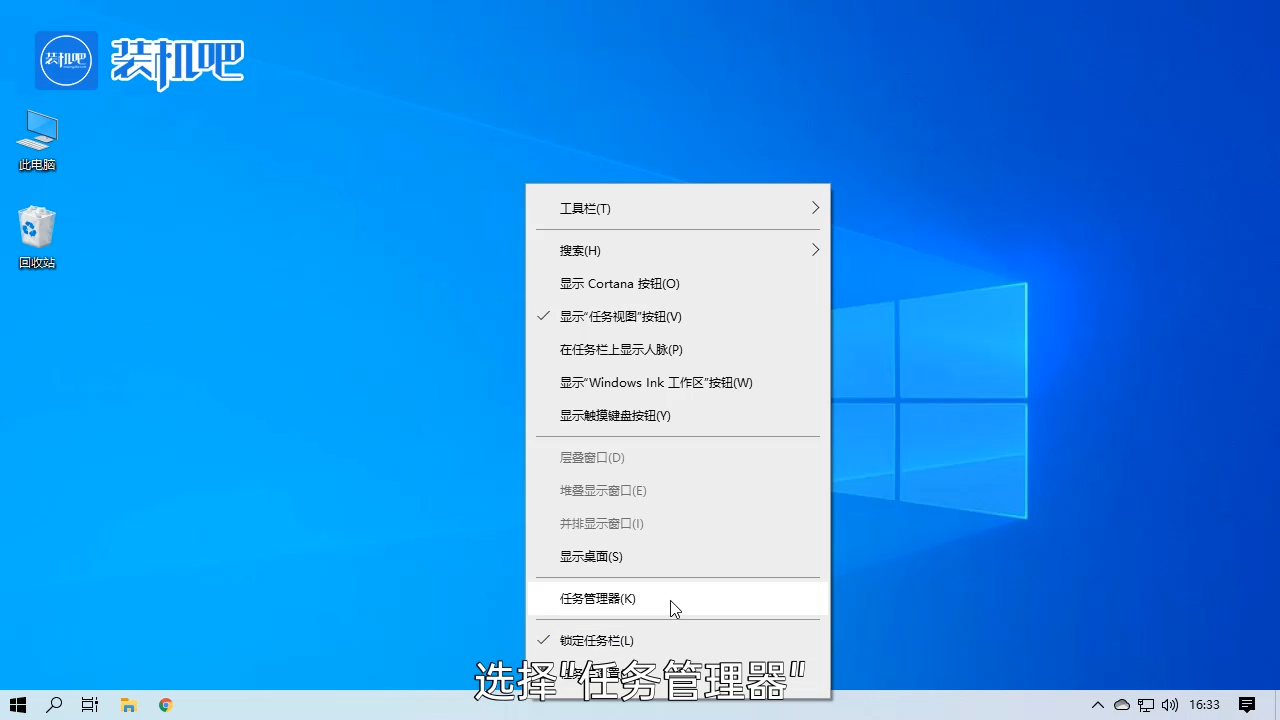Image resolution: width=1280 pixels, height=720 pixels.
Task: Launch File Explorer from the taskbar
Action: point(128,705)
